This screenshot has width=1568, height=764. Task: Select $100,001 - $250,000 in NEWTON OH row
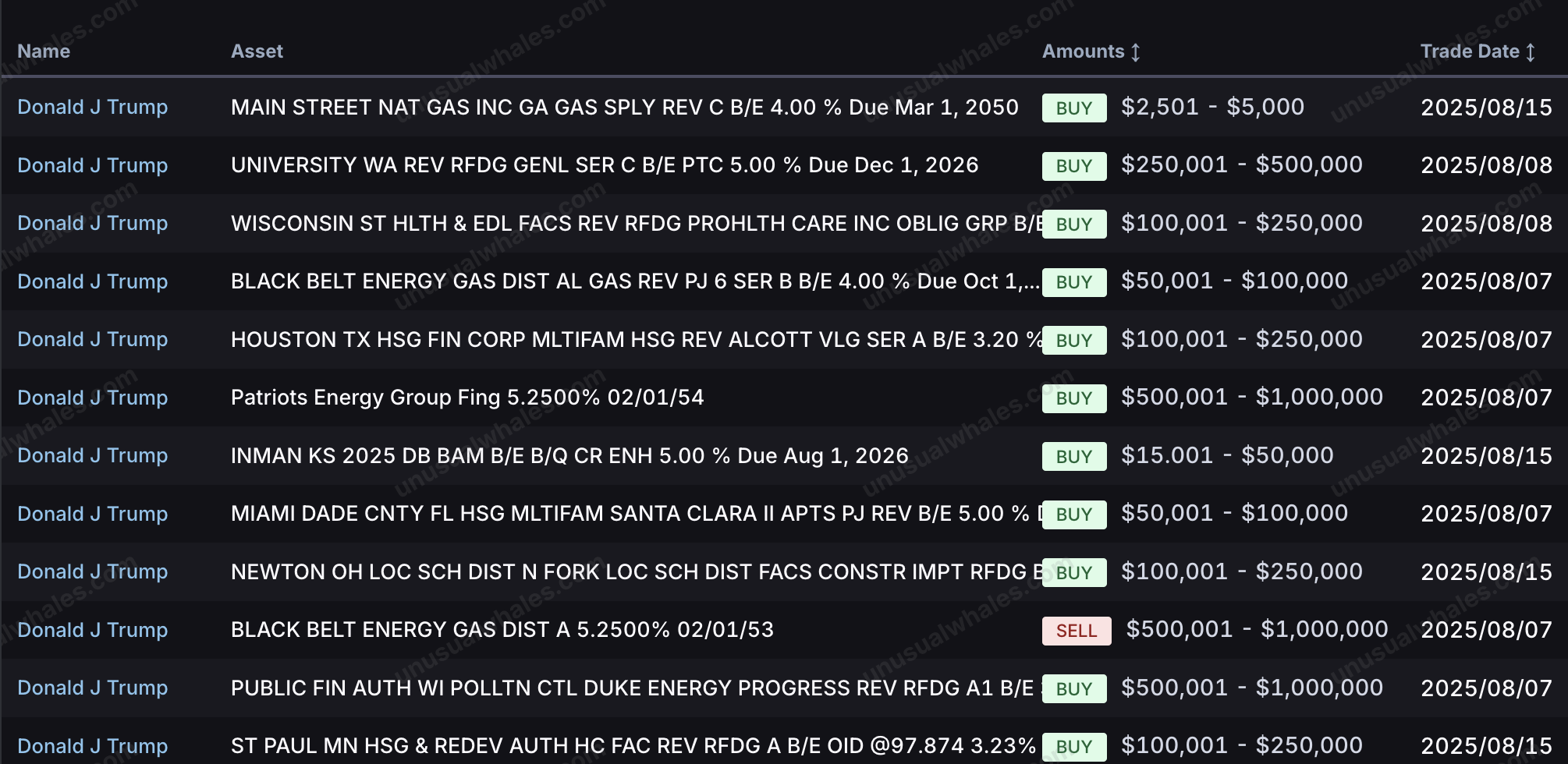tap(1242, 571)
